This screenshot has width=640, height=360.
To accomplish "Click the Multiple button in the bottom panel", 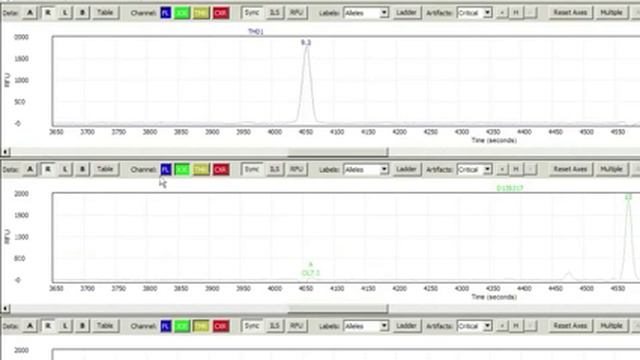I will 611,326.
